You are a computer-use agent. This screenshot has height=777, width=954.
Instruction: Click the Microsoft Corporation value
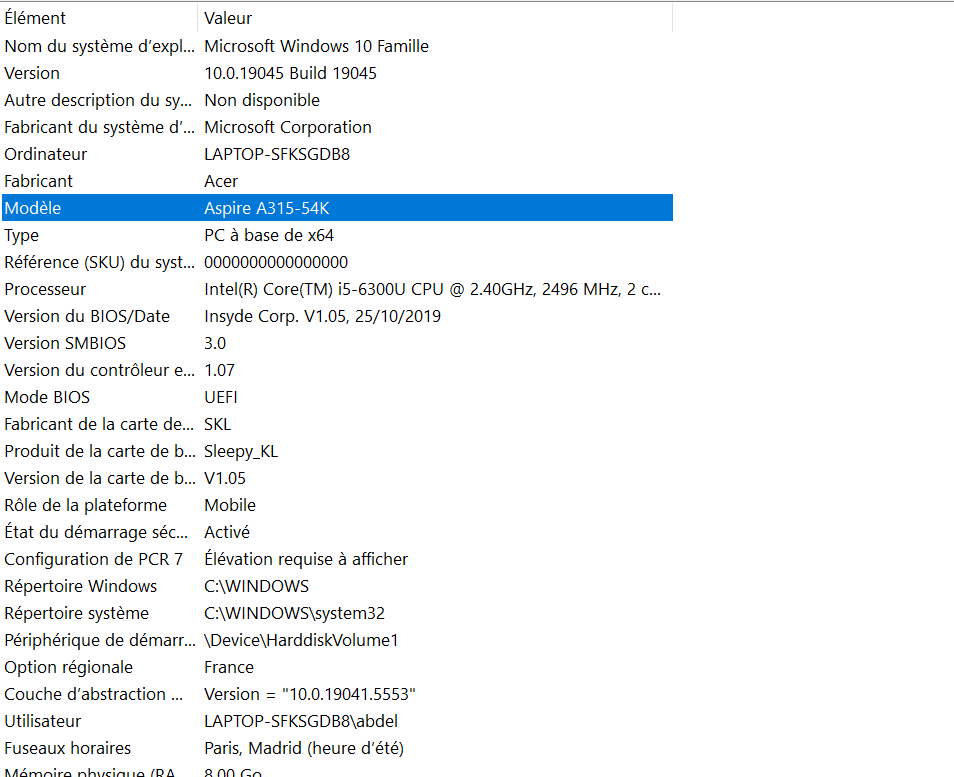click(288, 127)
